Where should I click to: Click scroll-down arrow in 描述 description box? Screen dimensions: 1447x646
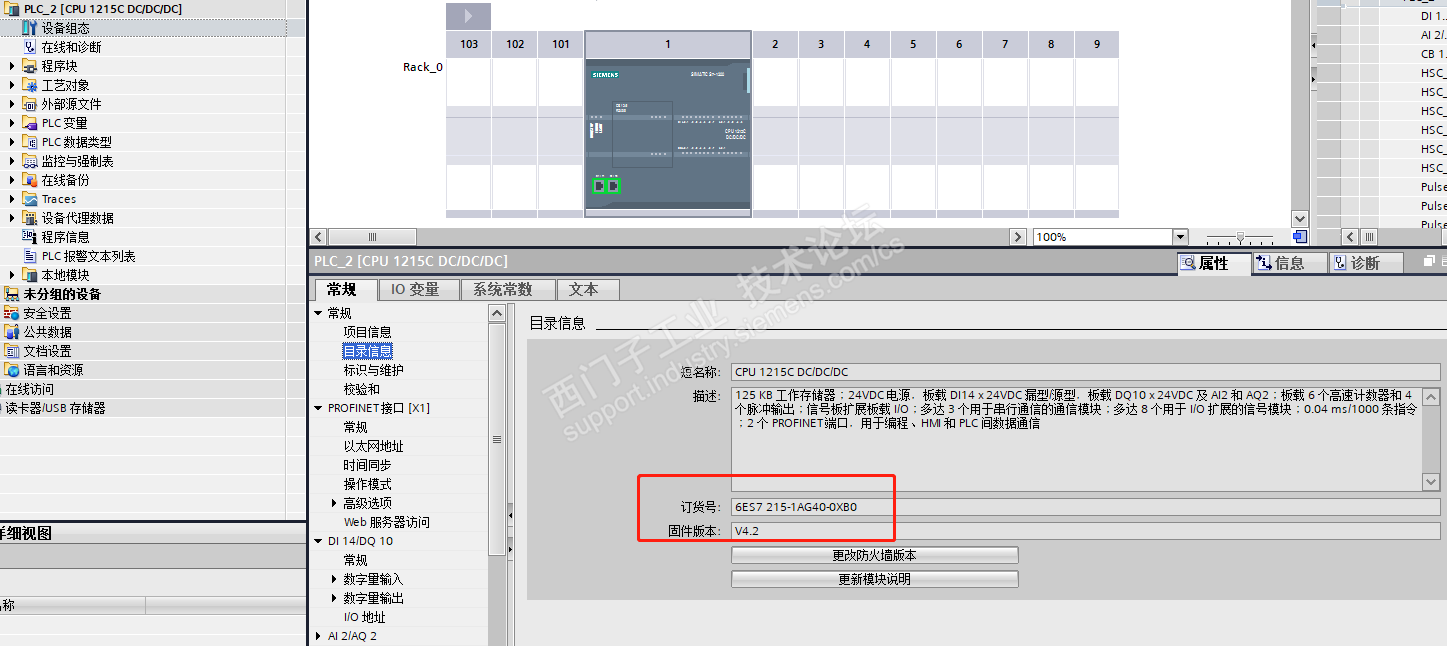pyautogui.click(x=1431, y=482)
